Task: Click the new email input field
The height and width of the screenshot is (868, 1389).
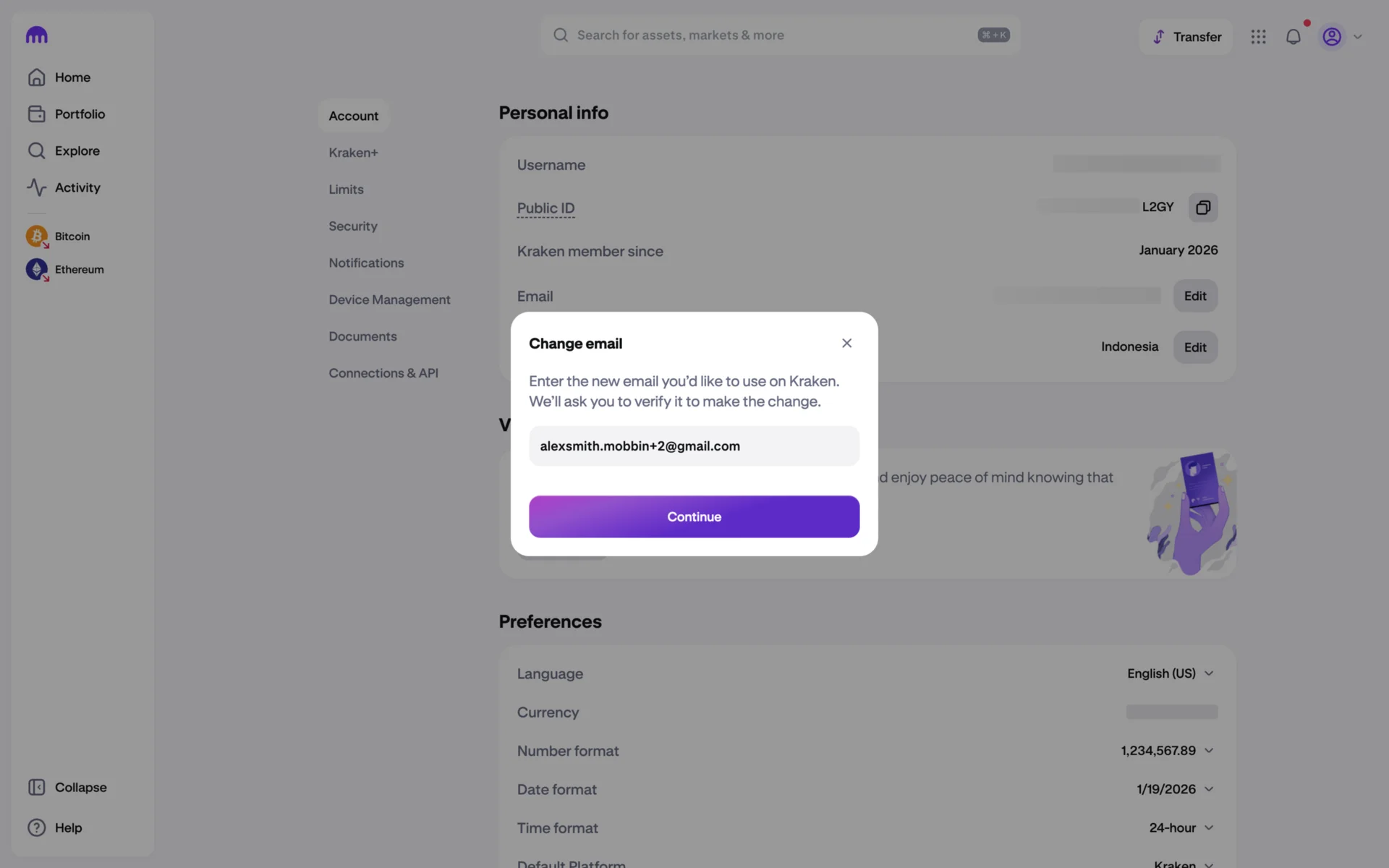Action: click(x=694, y=446)
